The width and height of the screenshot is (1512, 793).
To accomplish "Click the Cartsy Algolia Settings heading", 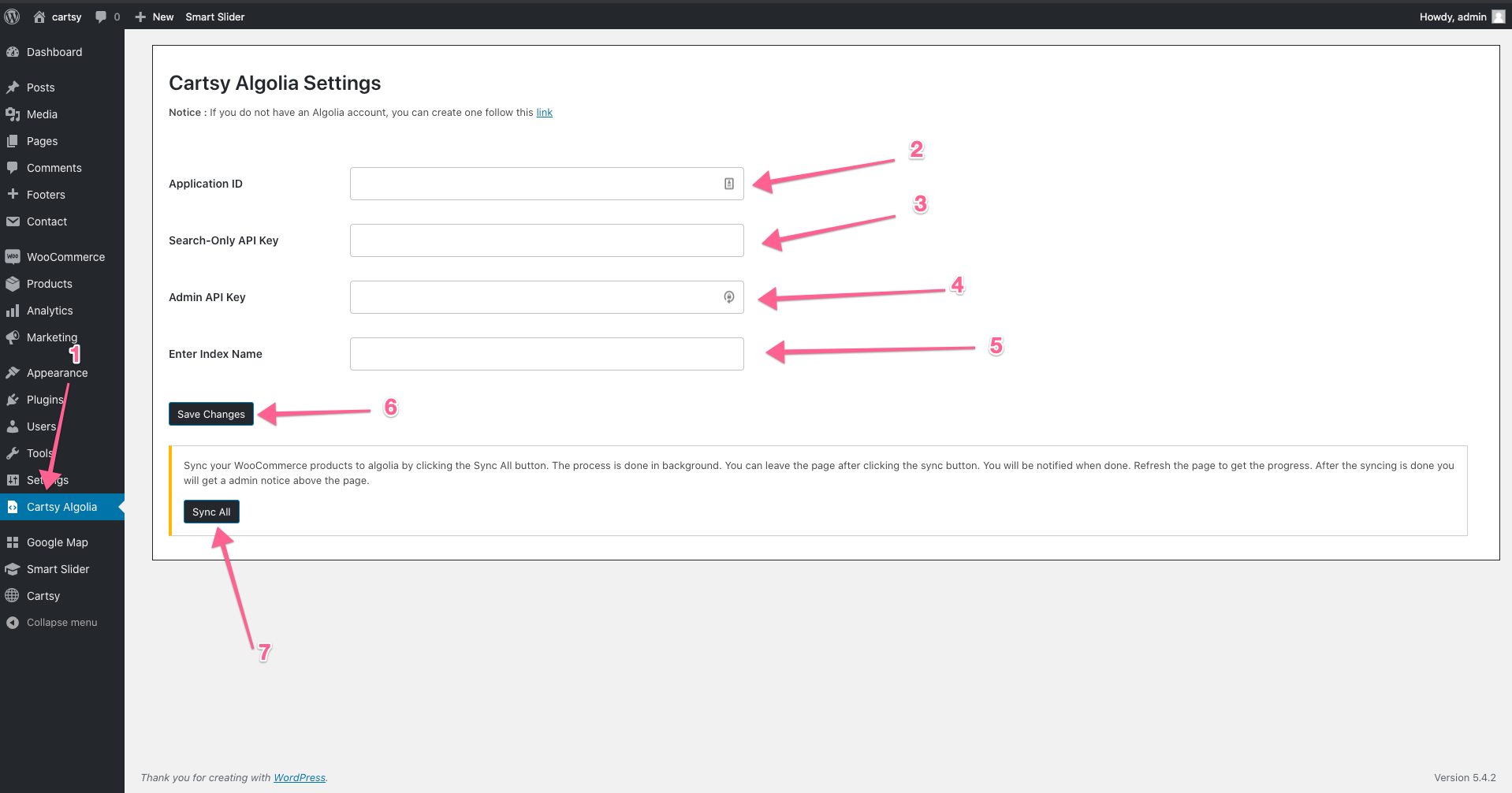I will (274, 83).
